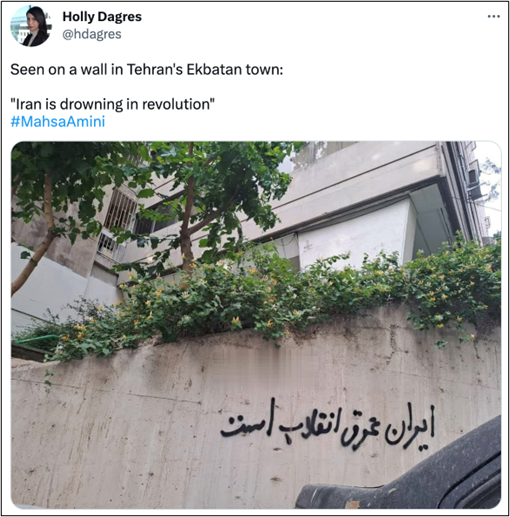Viewport: 510px width, 517px height.
Task: Click the "Seen on a wall" tweet sentence
Action: 147,70
